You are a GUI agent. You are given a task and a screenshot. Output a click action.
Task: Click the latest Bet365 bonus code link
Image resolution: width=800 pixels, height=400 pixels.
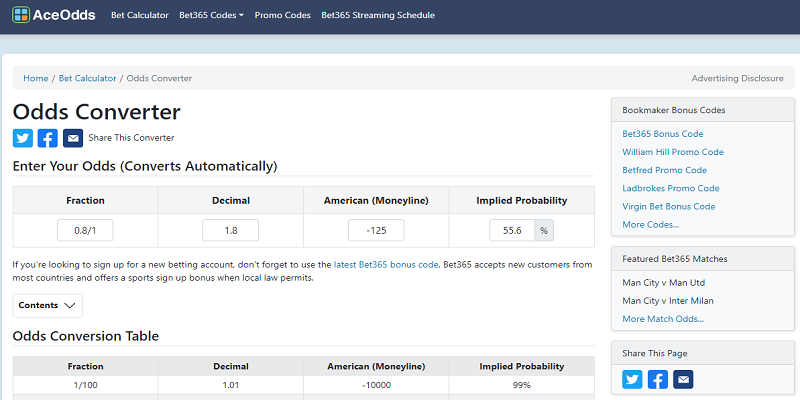point(386,265)
